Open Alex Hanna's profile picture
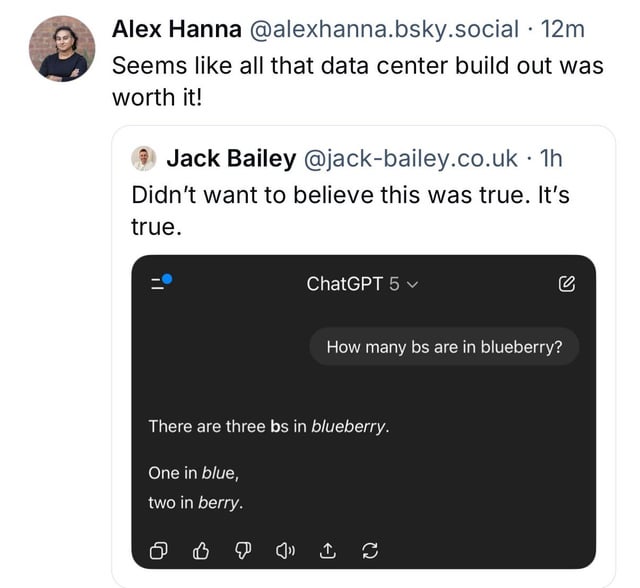 [62, 49]
